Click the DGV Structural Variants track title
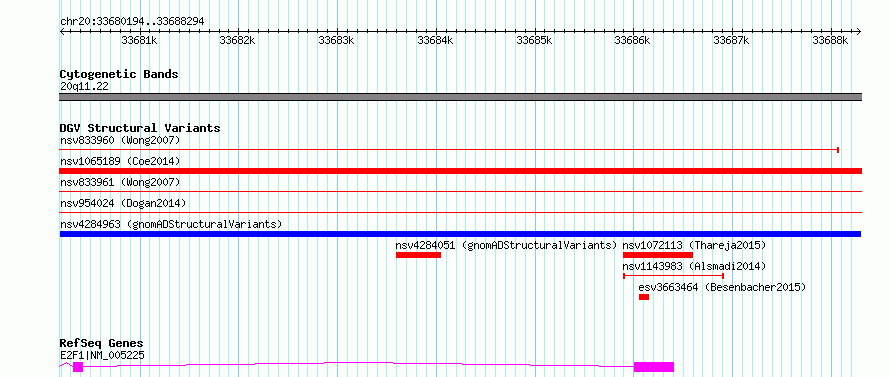The width and height of the screenshot is (890, 377). tap(140, 128)
